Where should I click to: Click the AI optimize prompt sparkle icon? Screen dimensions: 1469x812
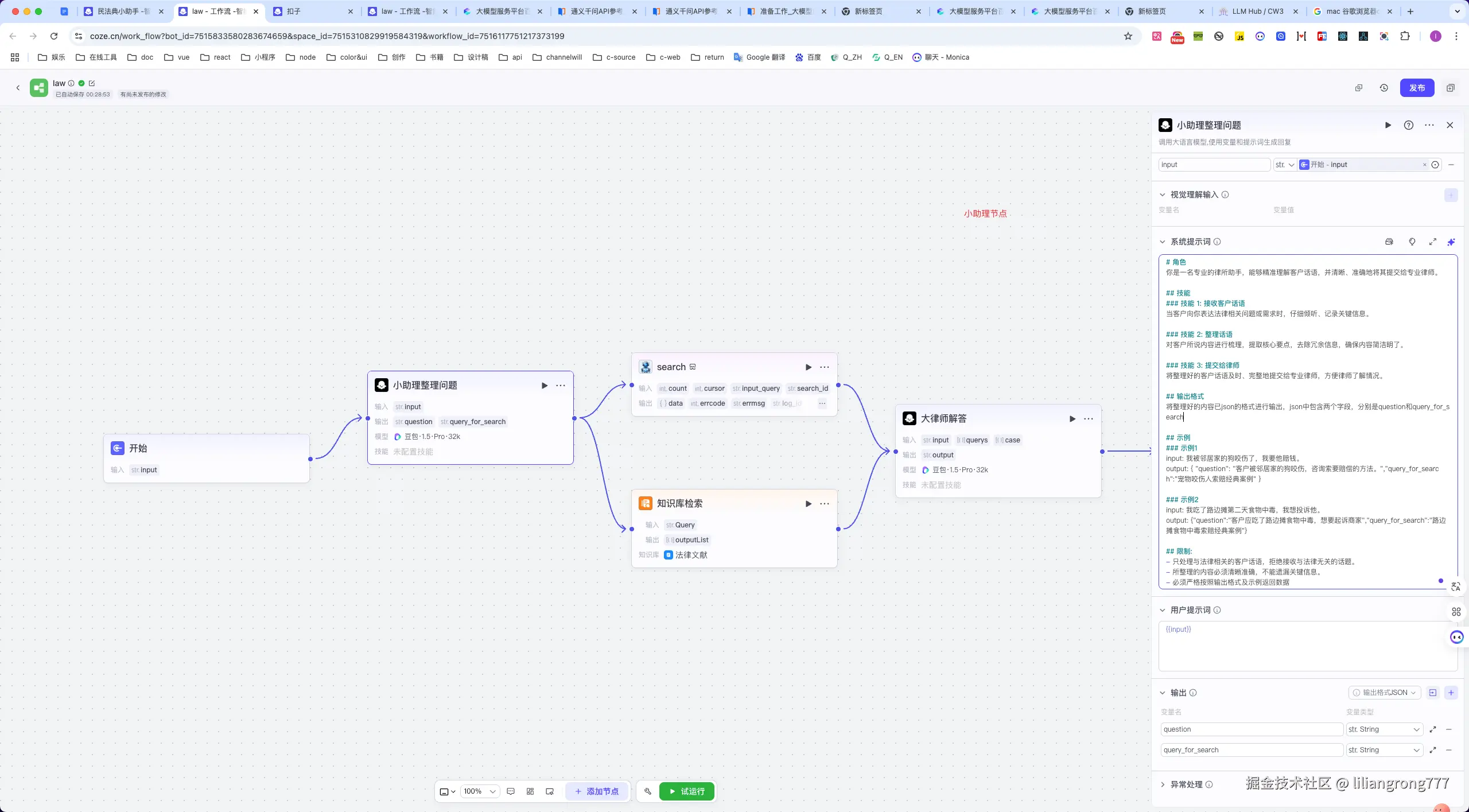coord(1451,242)
